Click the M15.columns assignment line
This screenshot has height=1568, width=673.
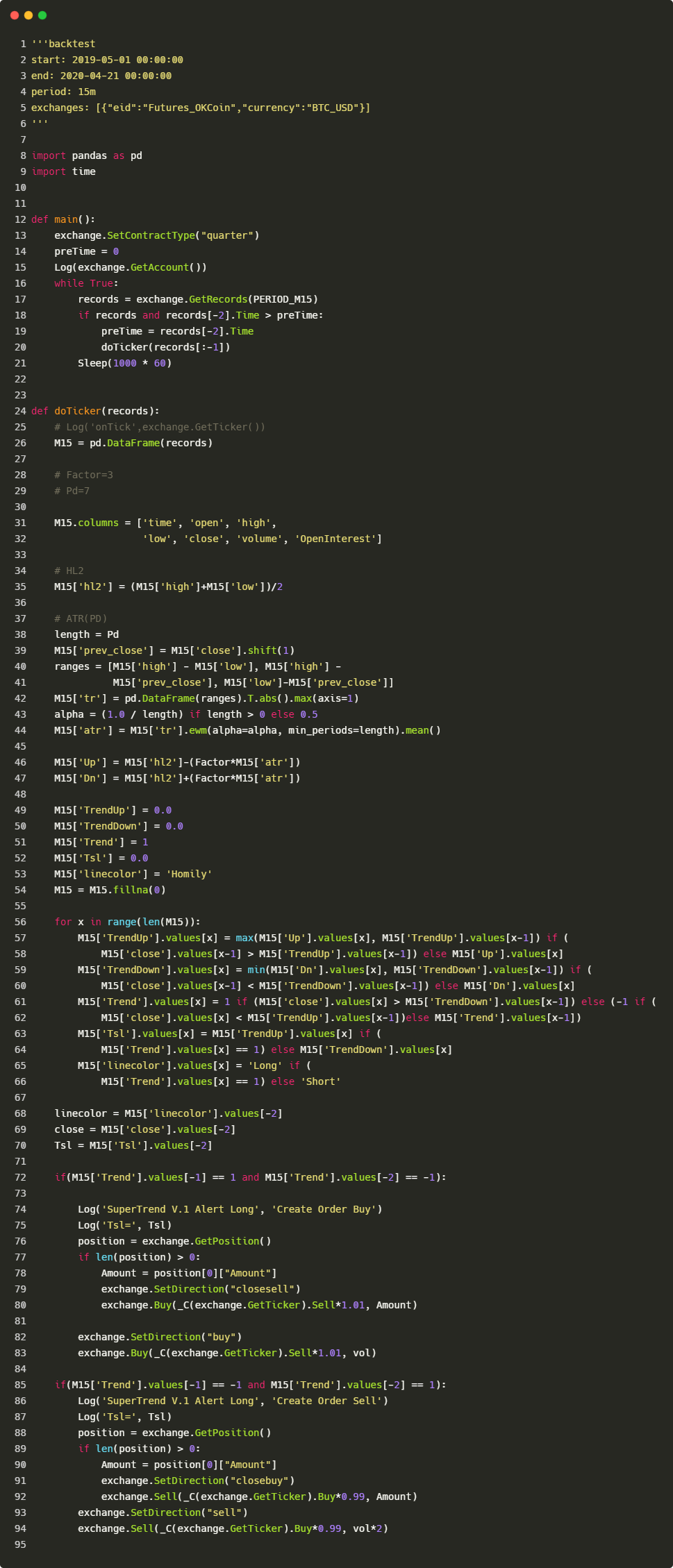pyautogui.click(x=165, y=523)
